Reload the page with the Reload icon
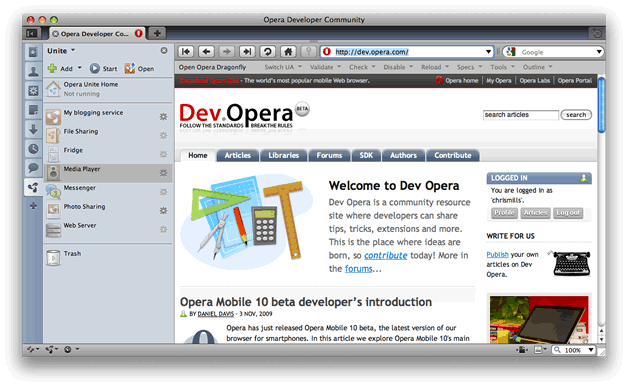 (x=268, y=52)
